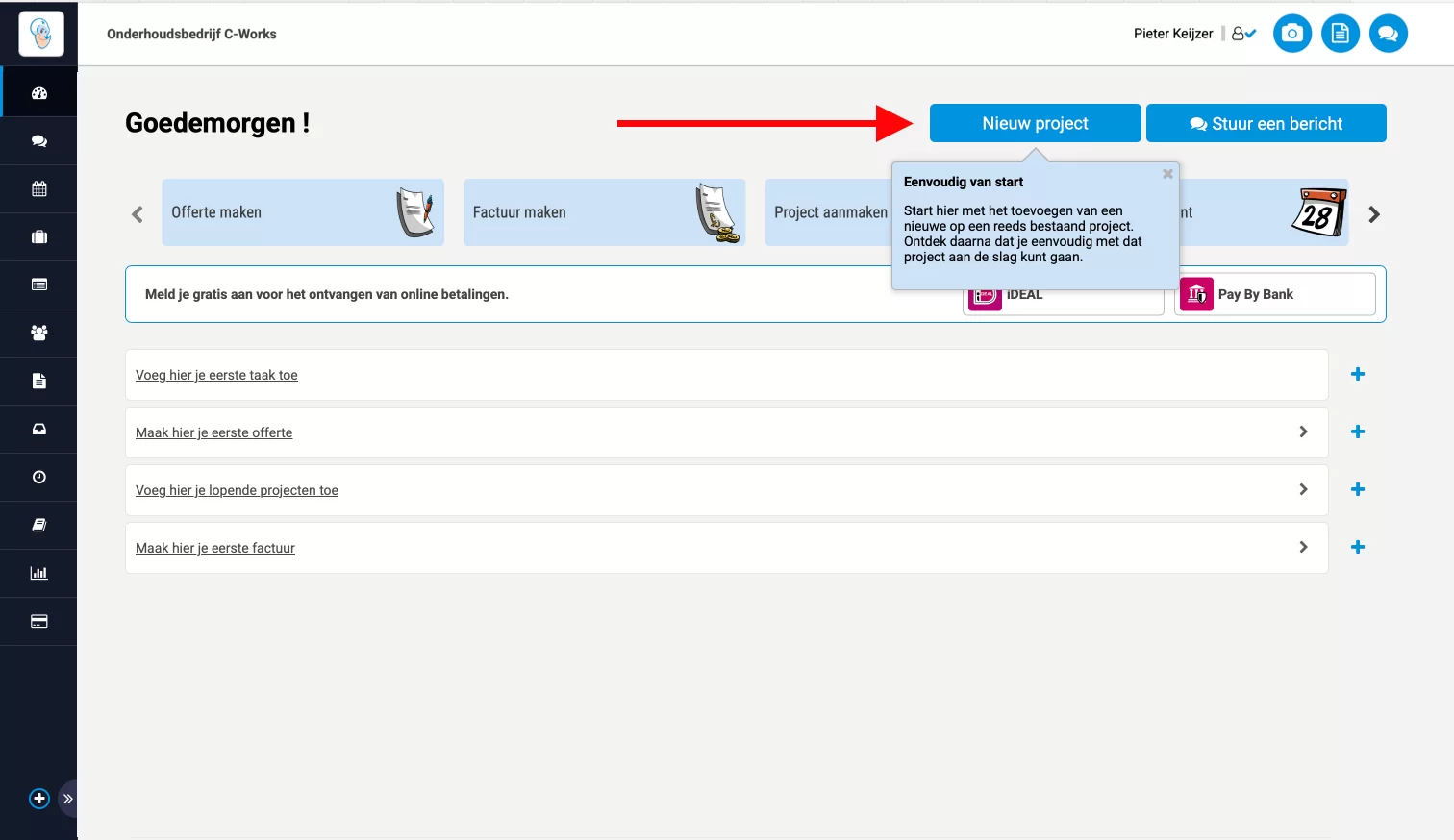Open 'Voeg hier je eerste taak toe' link
The width and height of the screenshot is (1454, 840).
216,375
